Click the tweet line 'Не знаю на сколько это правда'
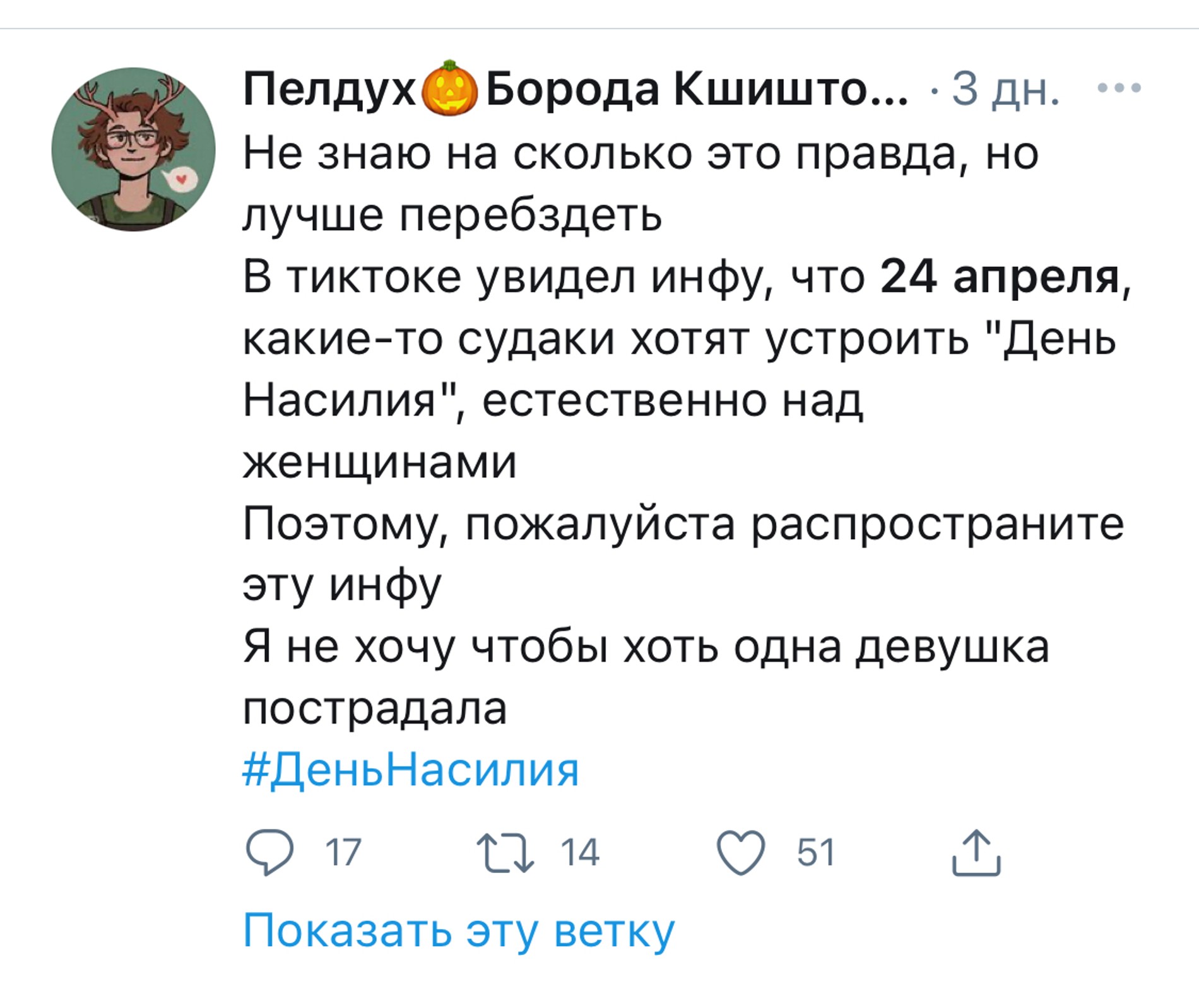 tap(641, 154)
